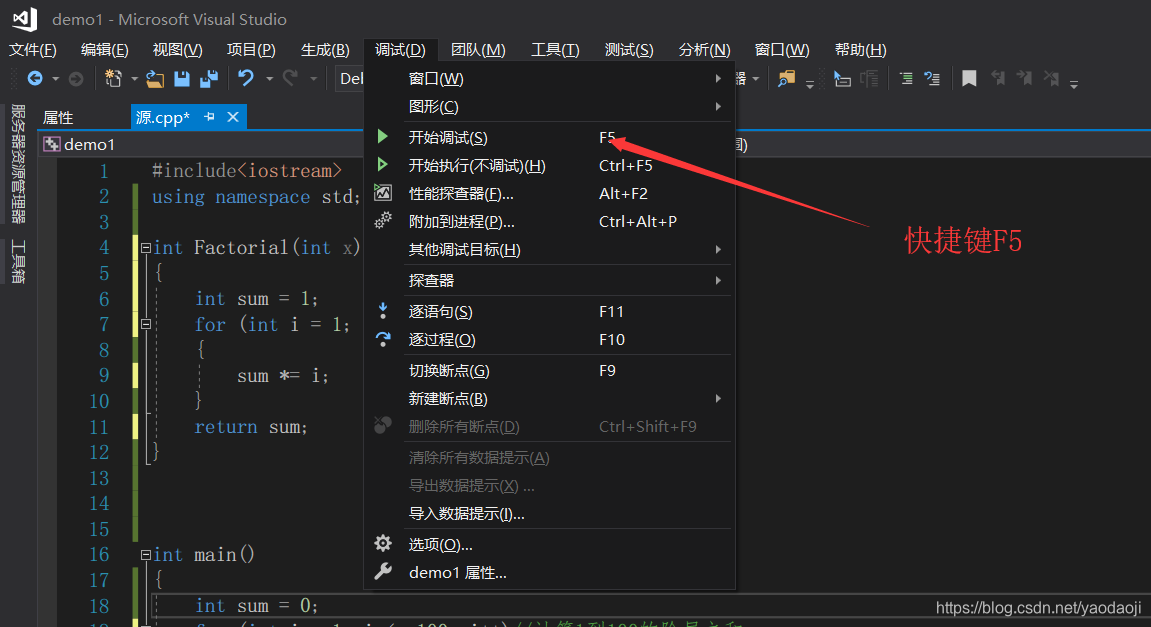Expand the 探查器 submenu
1151x627 pixels.
tap(550, 280)
